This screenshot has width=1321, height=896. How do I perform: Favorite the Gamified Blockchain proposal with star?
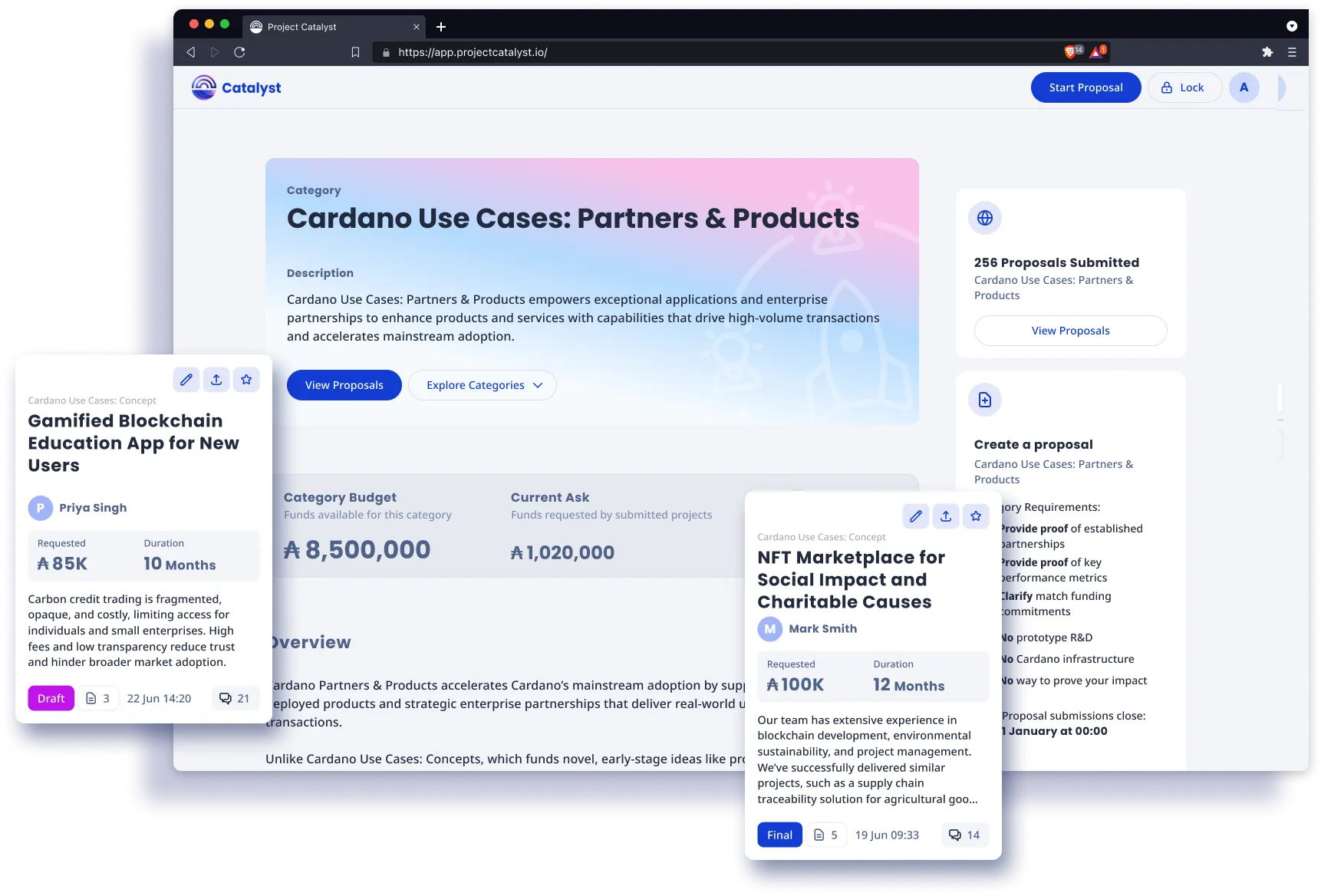pos(246,379)
